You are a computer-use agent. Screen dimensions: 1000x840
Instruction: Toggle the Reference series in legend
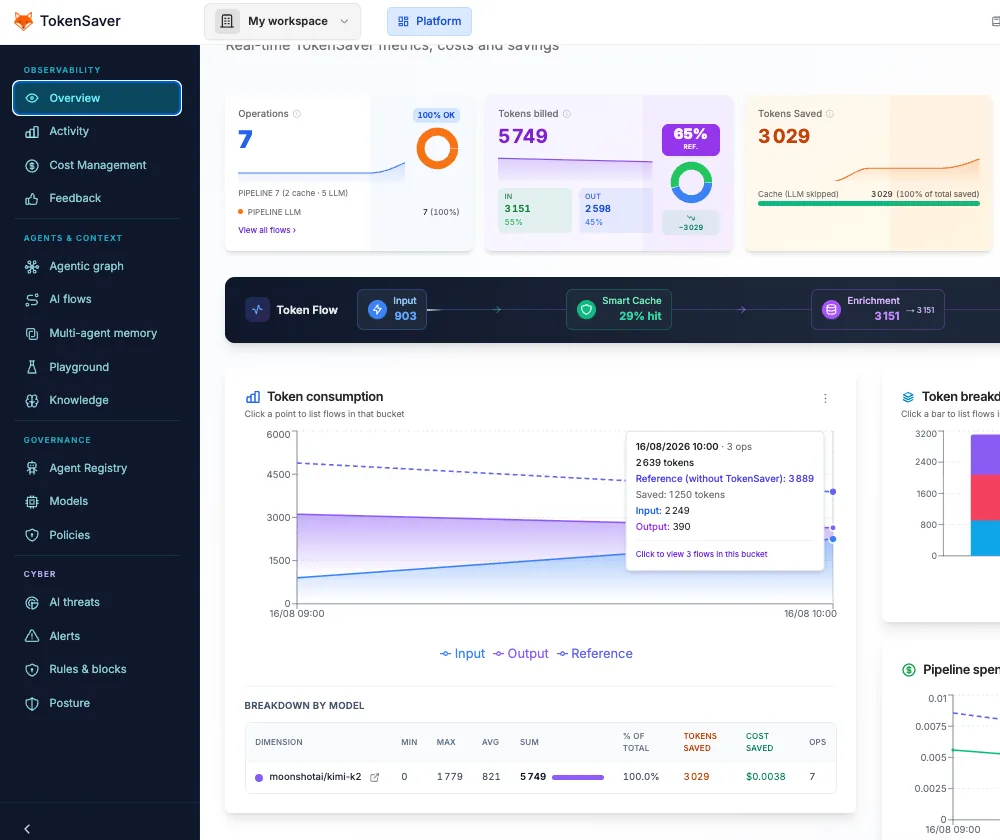pos(594,654)
